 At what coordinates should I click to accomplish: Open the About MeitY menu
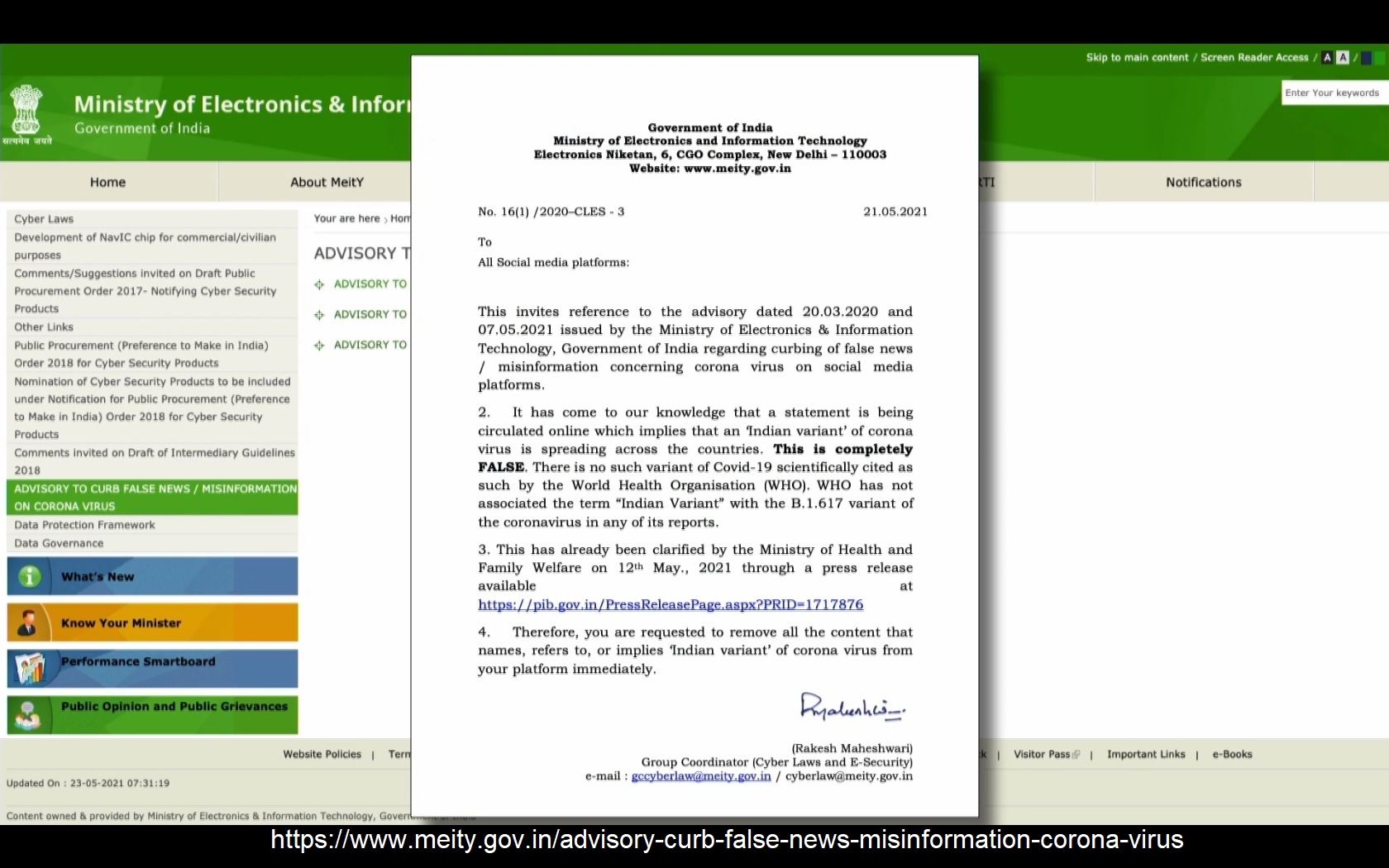pyautogui.click(x=327, y=182)
